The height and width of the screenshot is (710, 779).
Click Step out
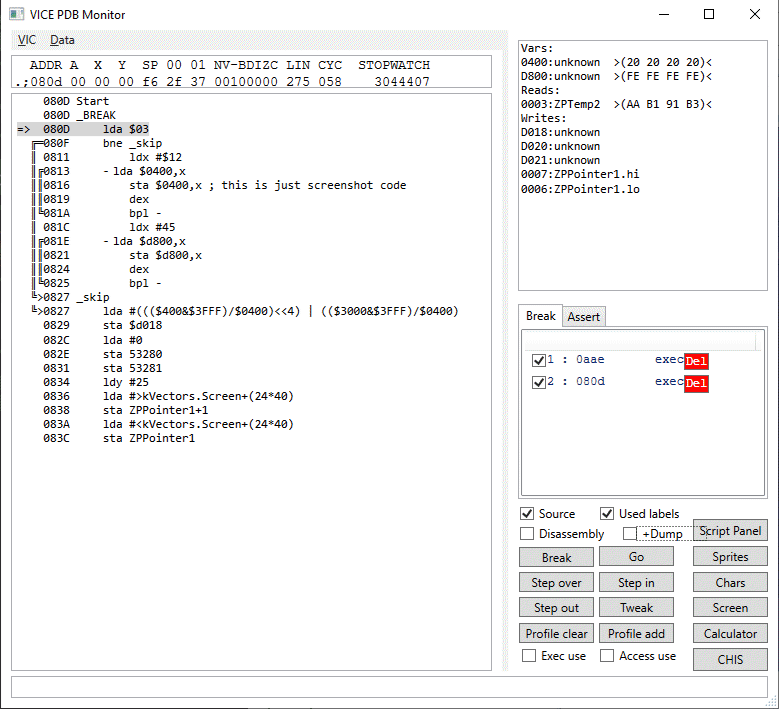(556, 608)
